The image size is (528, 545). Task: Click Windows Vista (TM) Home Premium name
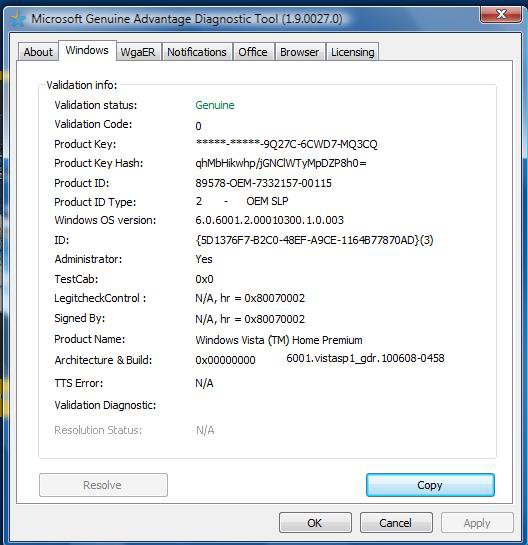tap(279, 340)
